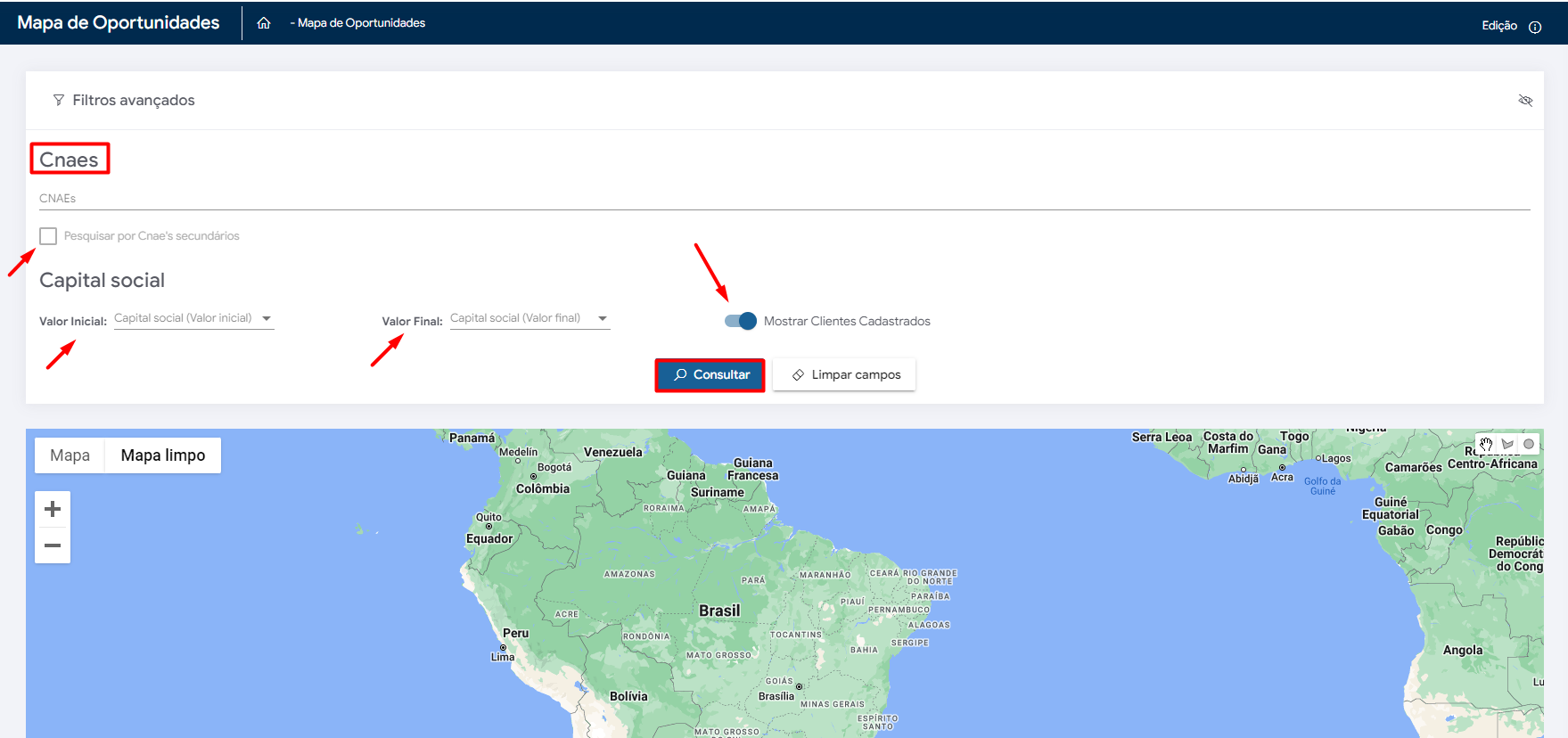Click the Goiás state label on map
The height and width of the screenshot is (738, 1568).
coord(779,681)
